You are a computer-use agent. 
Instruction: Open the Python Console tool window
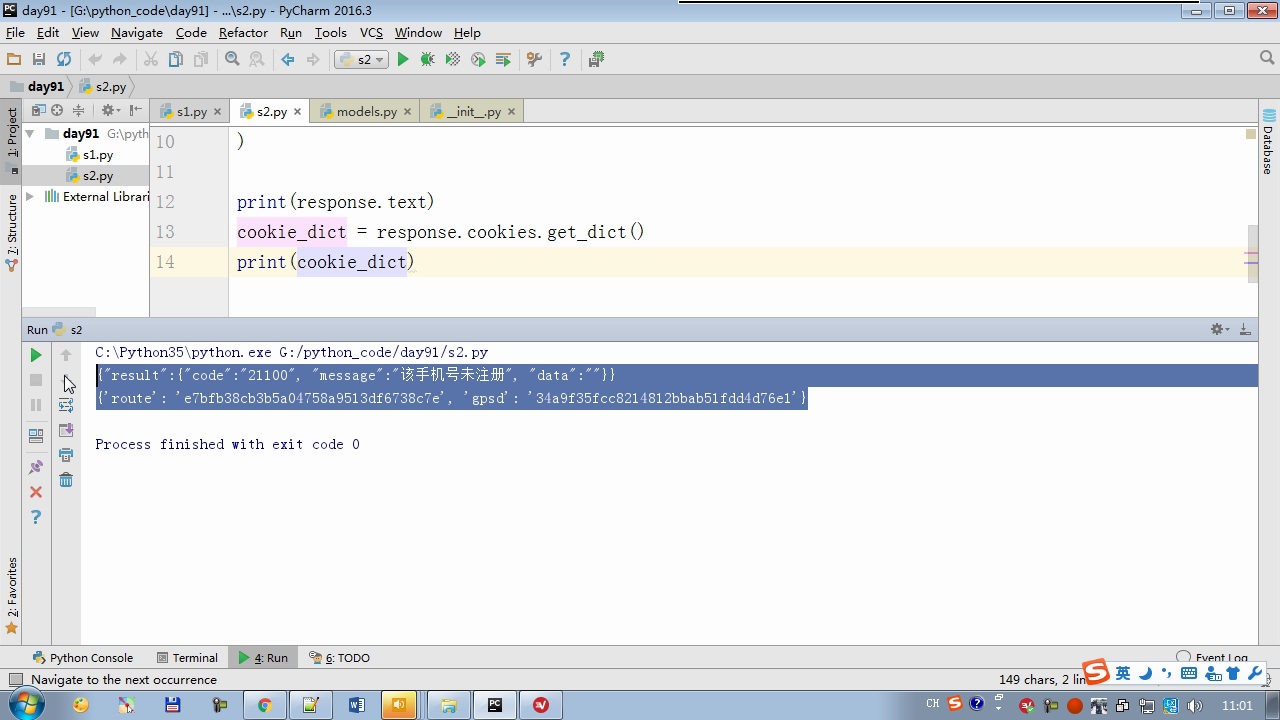click(83, 658)
